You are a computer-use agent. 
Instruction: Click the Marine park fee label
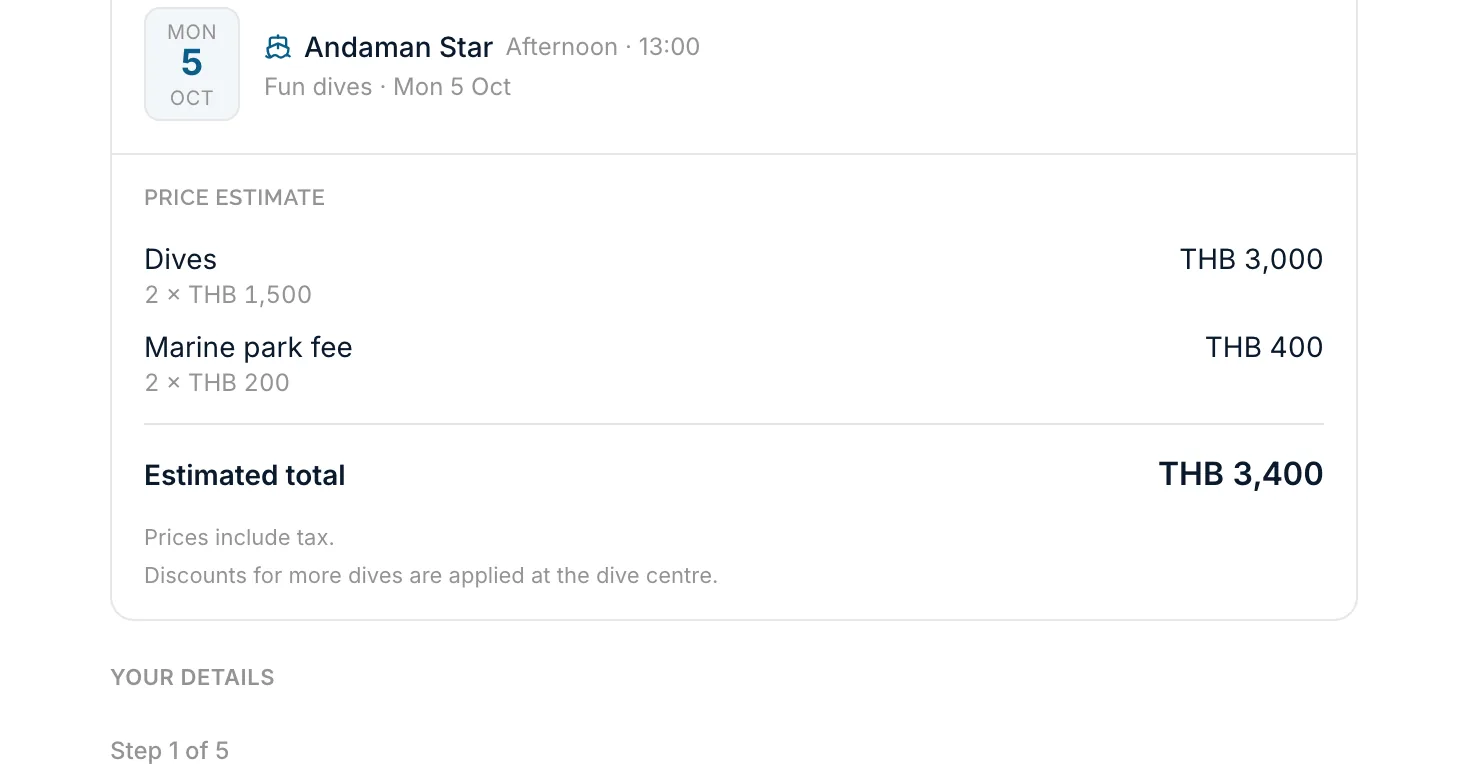[x=248, y=348]
